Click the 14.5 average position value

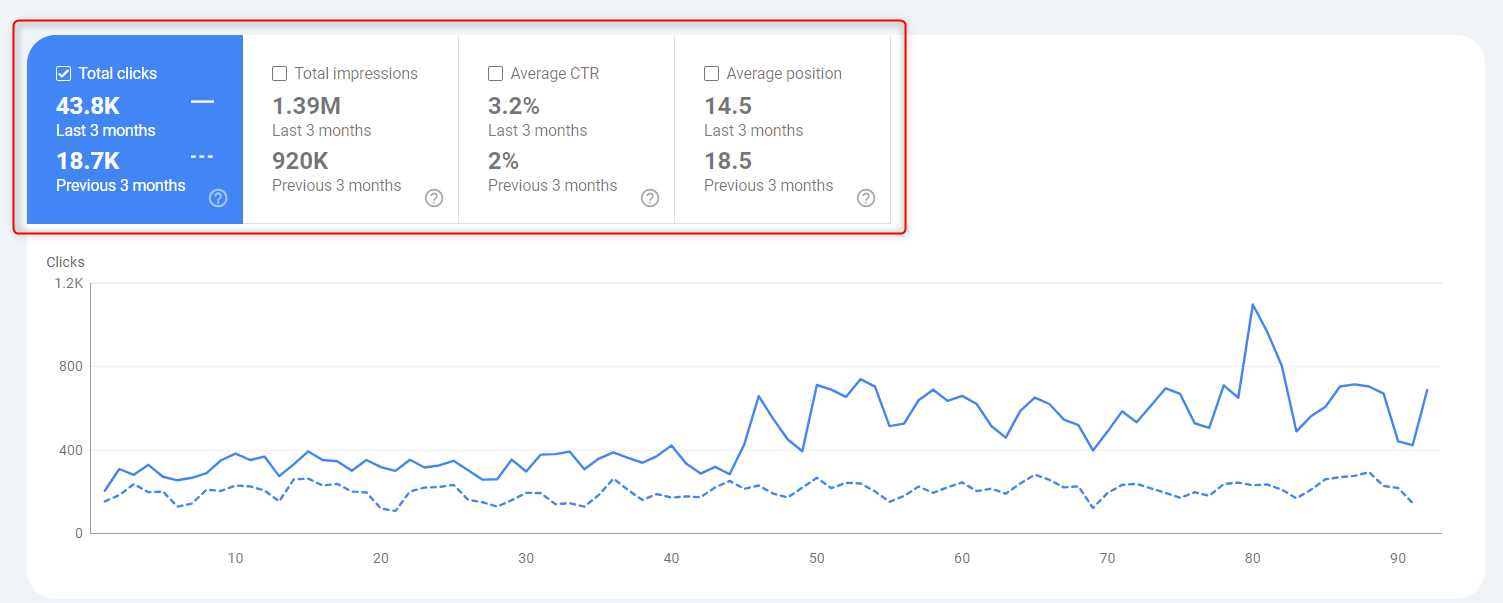(728, 106)
